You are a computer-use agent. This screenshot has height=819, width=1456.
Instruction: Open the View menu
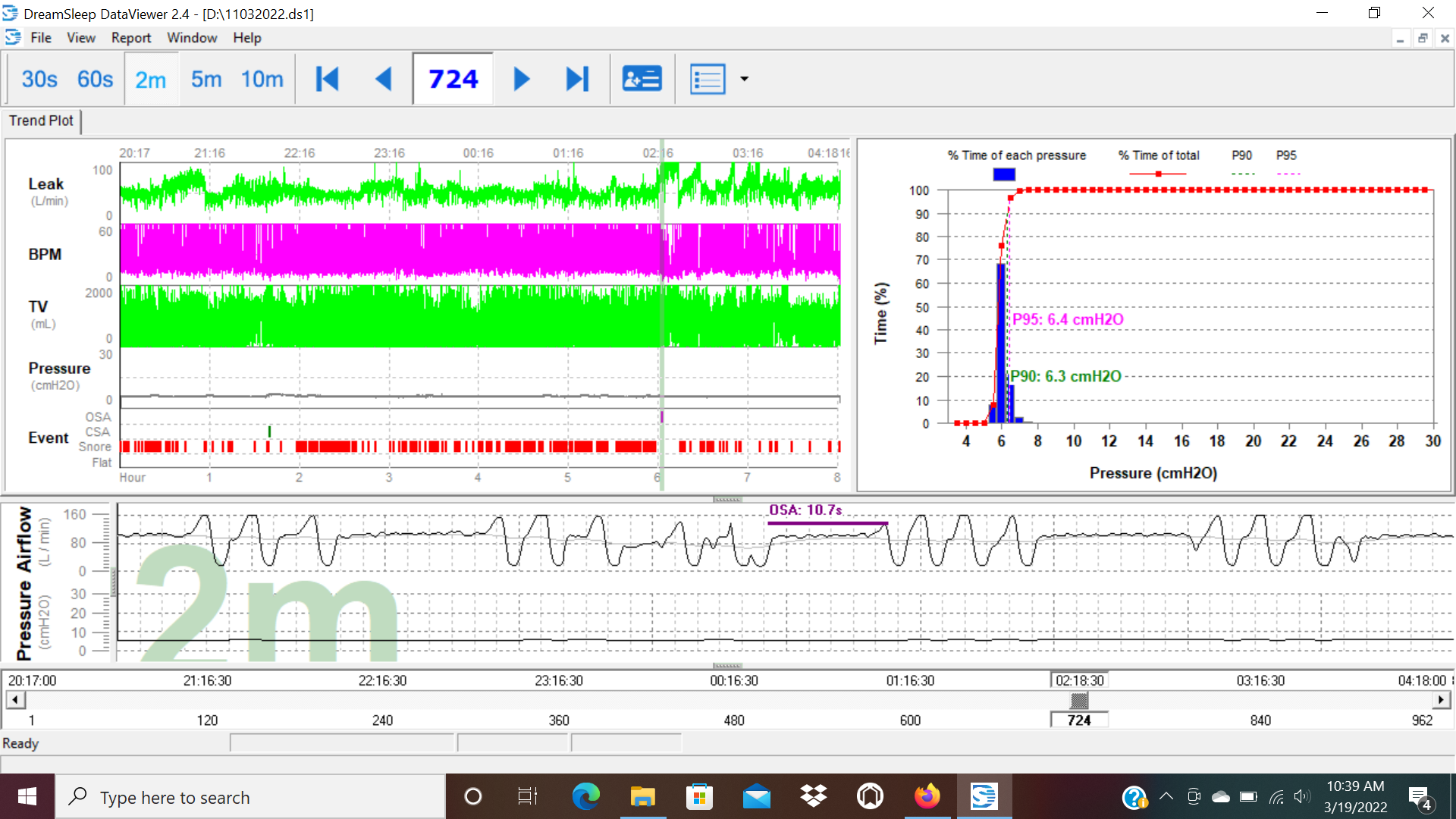coord(81,38)
